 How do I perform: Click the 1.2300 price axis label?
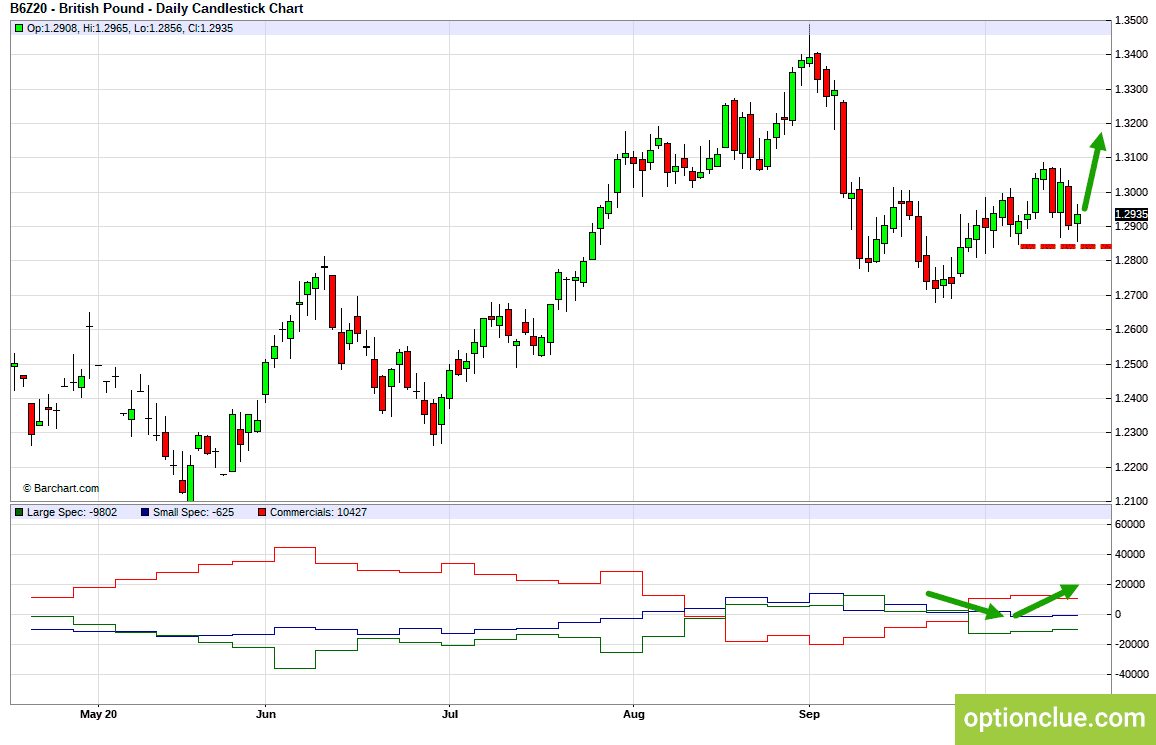click(1132, 433)
